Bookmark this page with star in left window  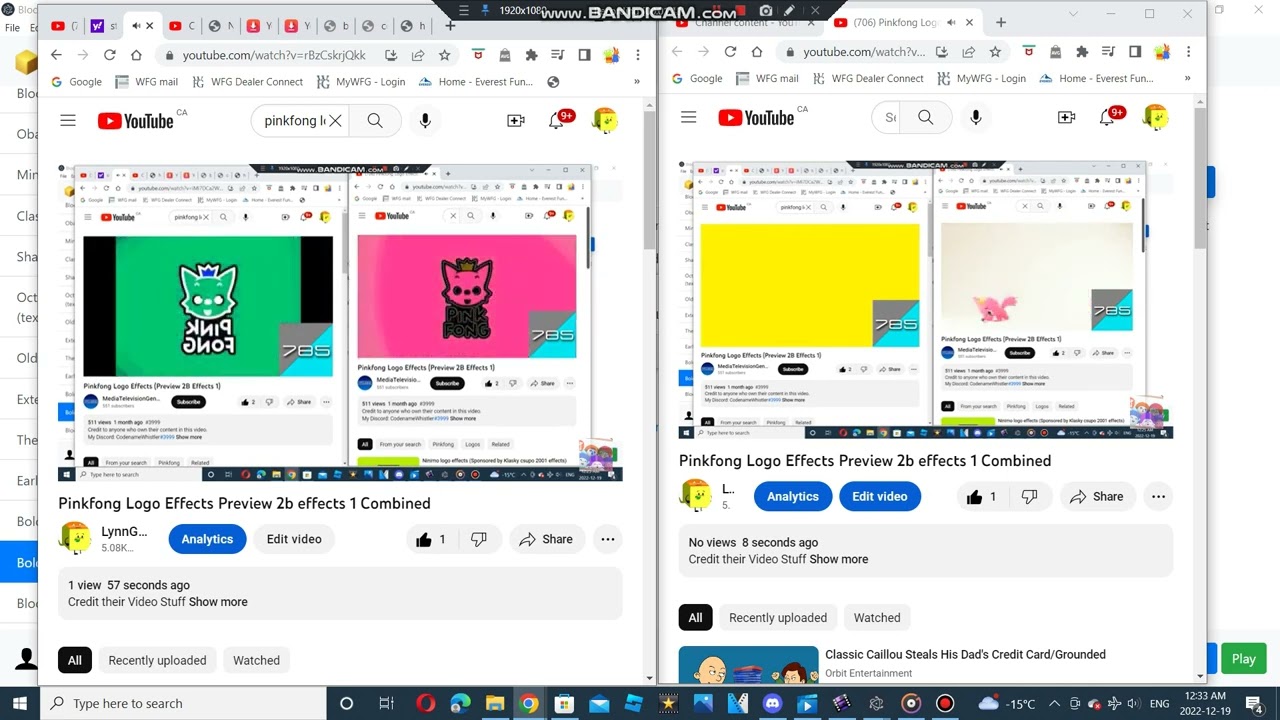coord(444,55)
